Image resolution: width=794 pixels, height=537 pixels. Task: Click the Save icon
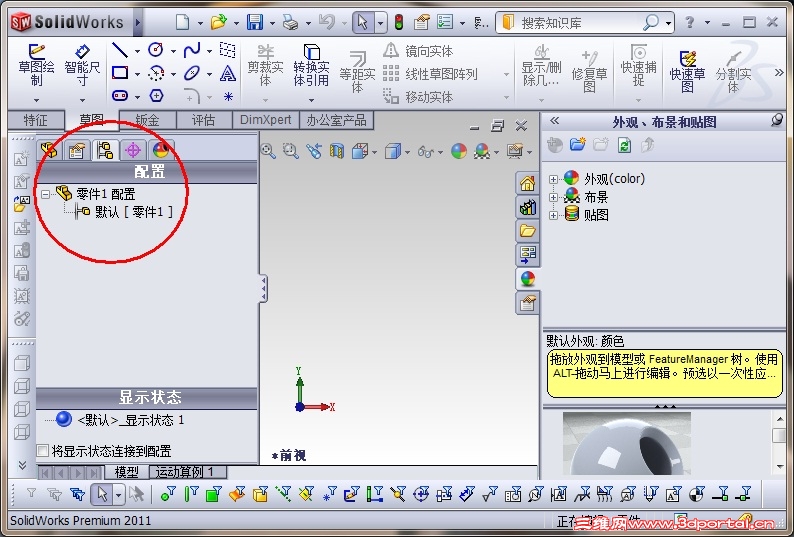[x=254, y=22]
